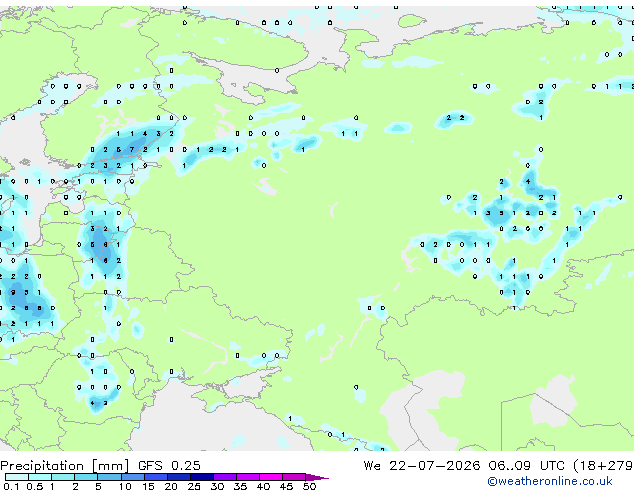Select the 25–30 mm legend swatch

(x=202, y=477)
